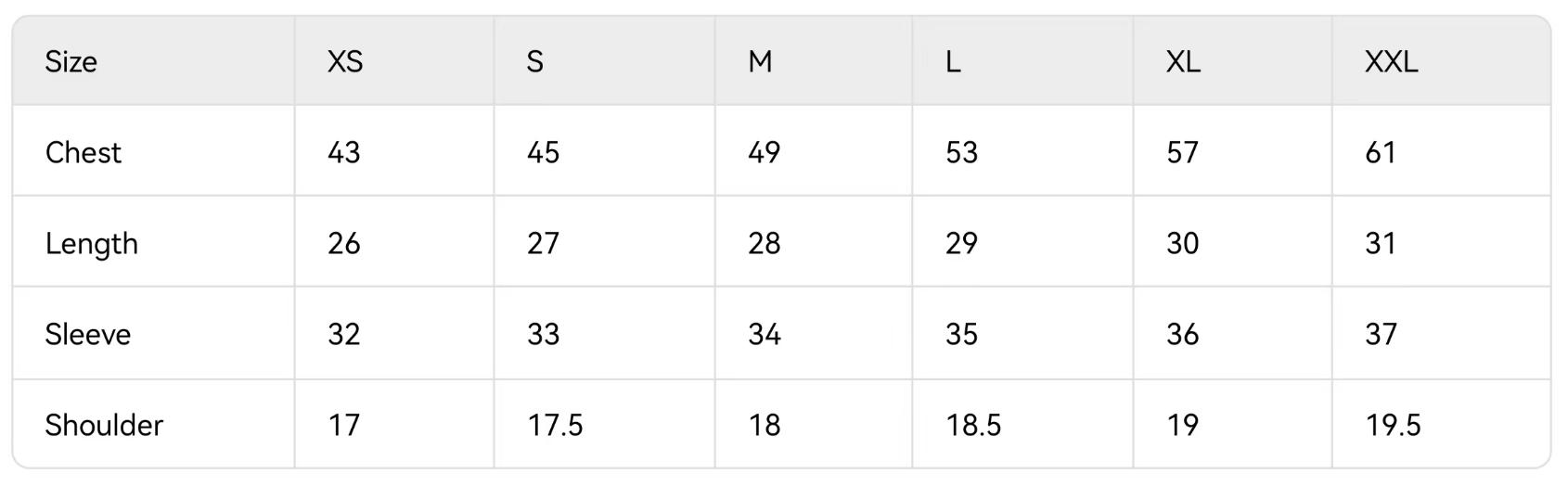Click chest value 61 for XXL
The width and height of the screenshot is (1568, 486).
pos(1381,152)
